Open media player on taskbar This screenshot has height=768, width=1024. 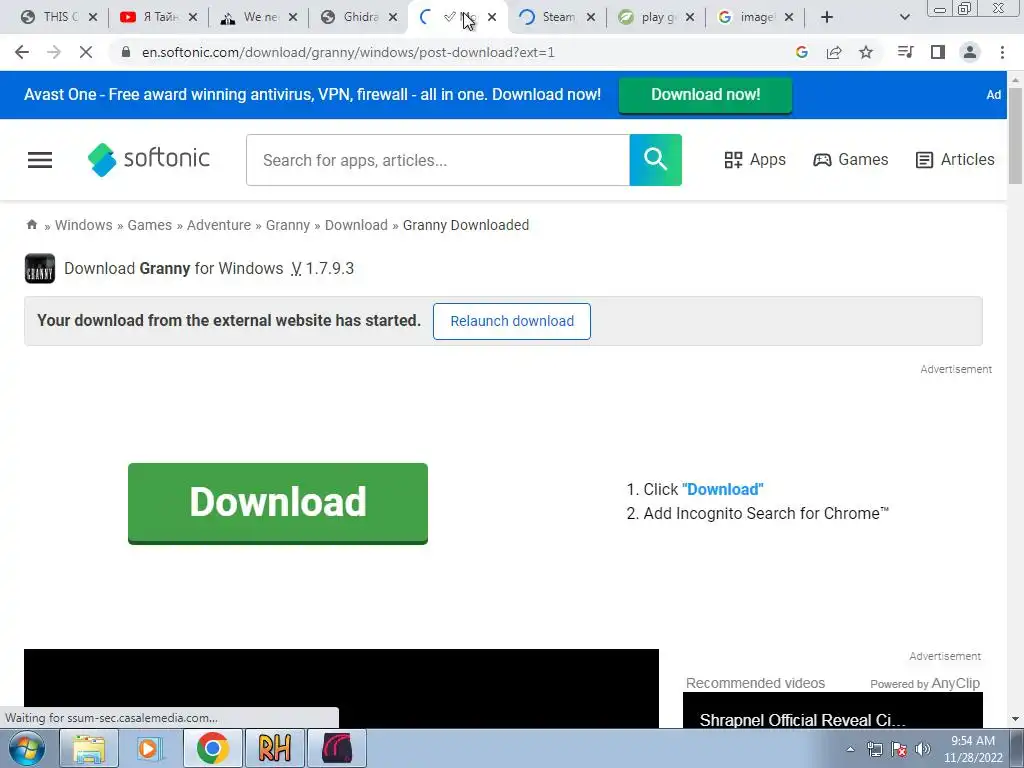coord(149,748)
